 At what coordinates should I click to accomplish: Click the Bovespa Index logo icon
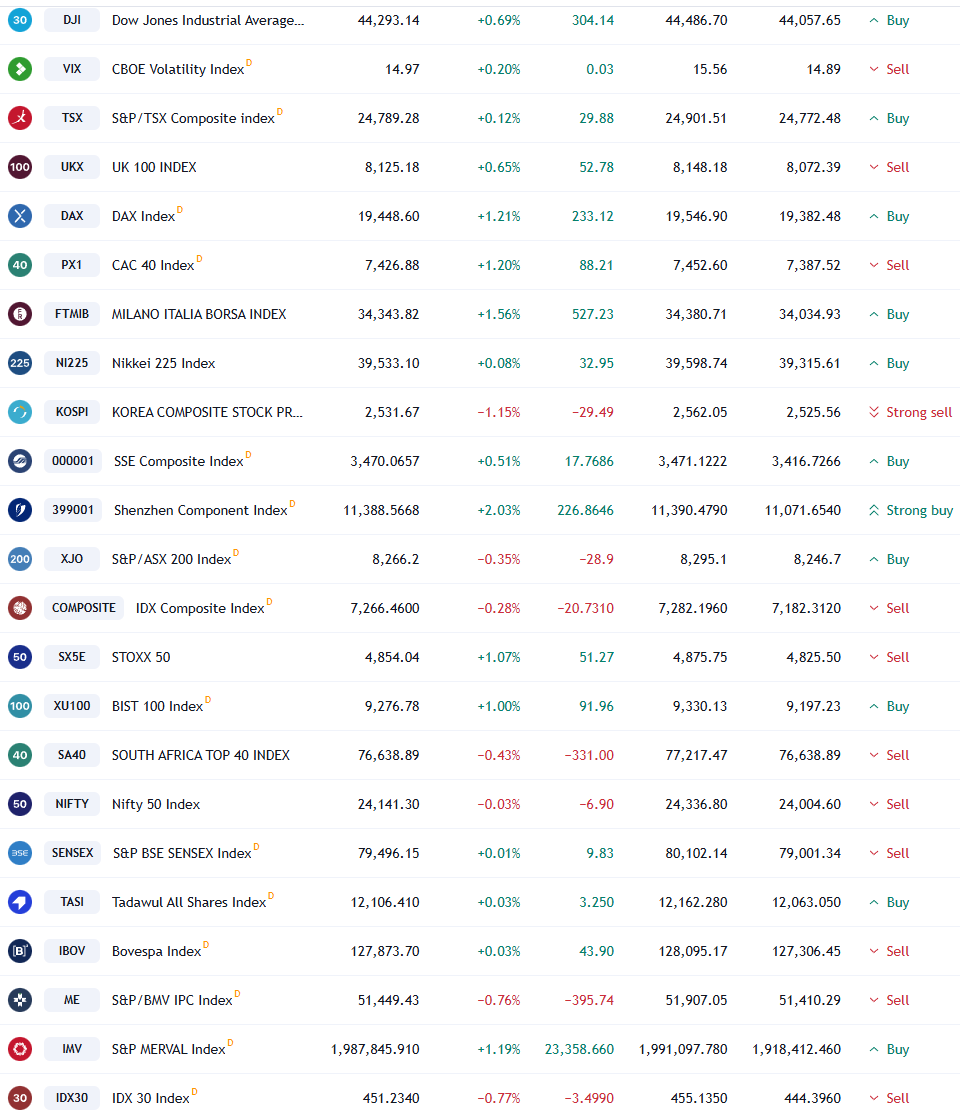[x=20, y=950]
